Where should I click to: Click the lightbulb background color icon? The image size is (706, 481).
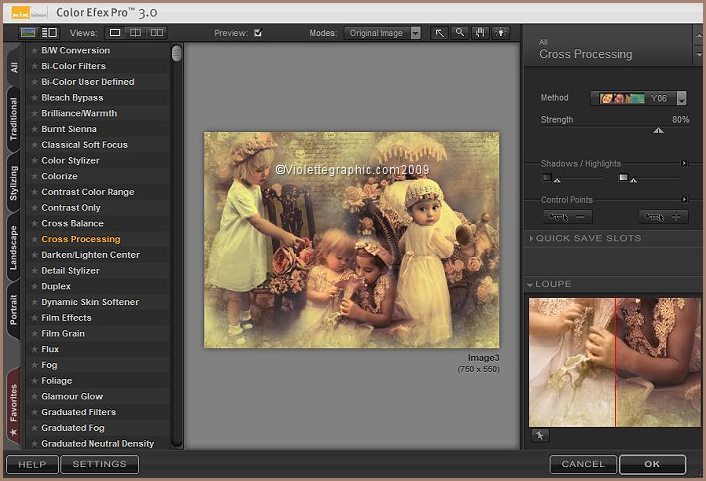pyautogui.click(x=500, y=33)
